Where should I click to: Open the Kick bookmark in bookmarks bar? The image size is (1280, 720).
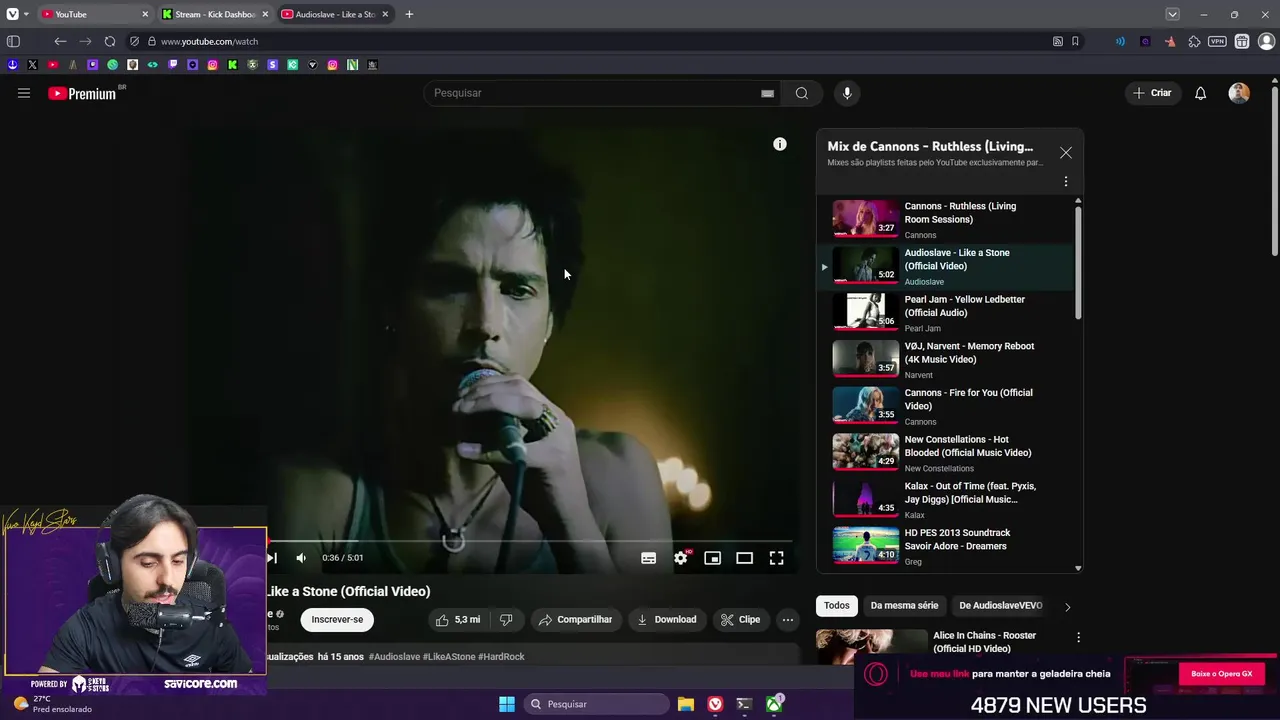(x=232, y=65)
